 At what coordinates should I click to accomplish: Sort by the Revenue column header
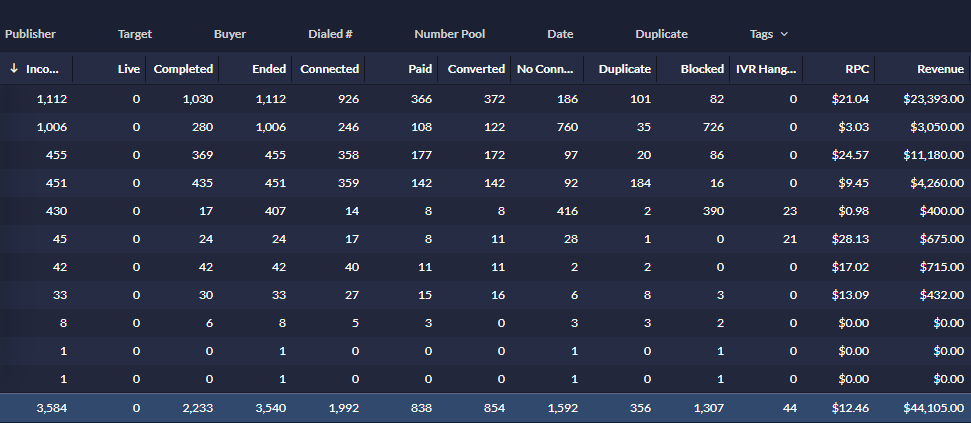[940, 69]
